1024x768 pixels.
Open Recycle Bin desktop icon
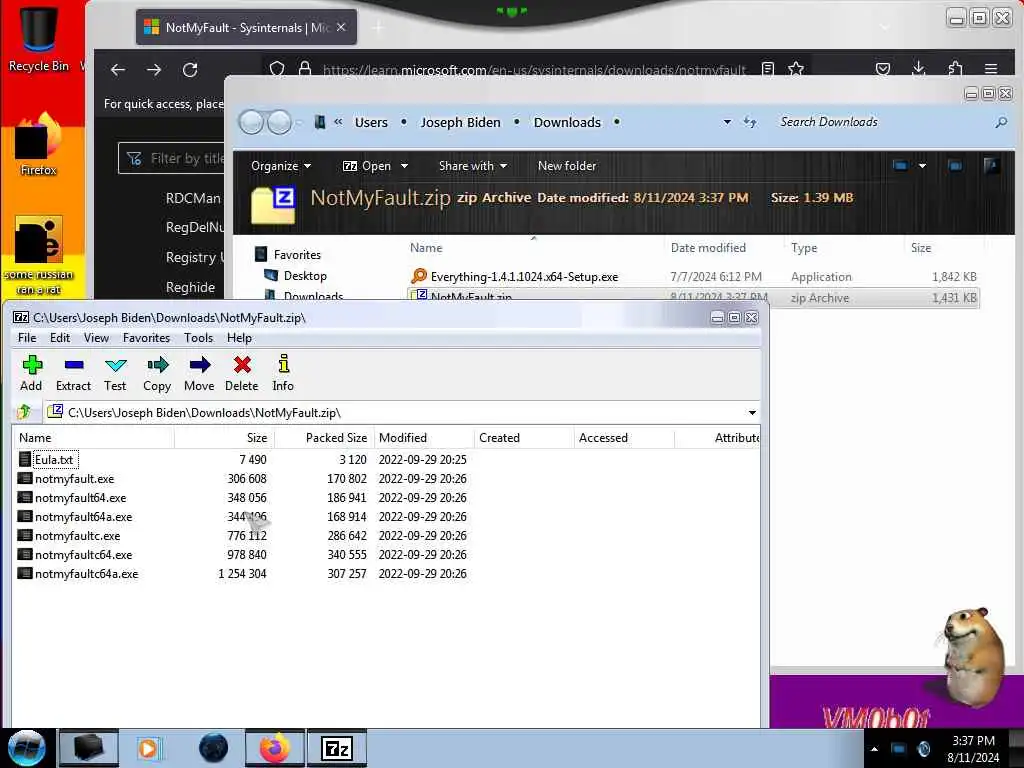click(x=39, y=37)
